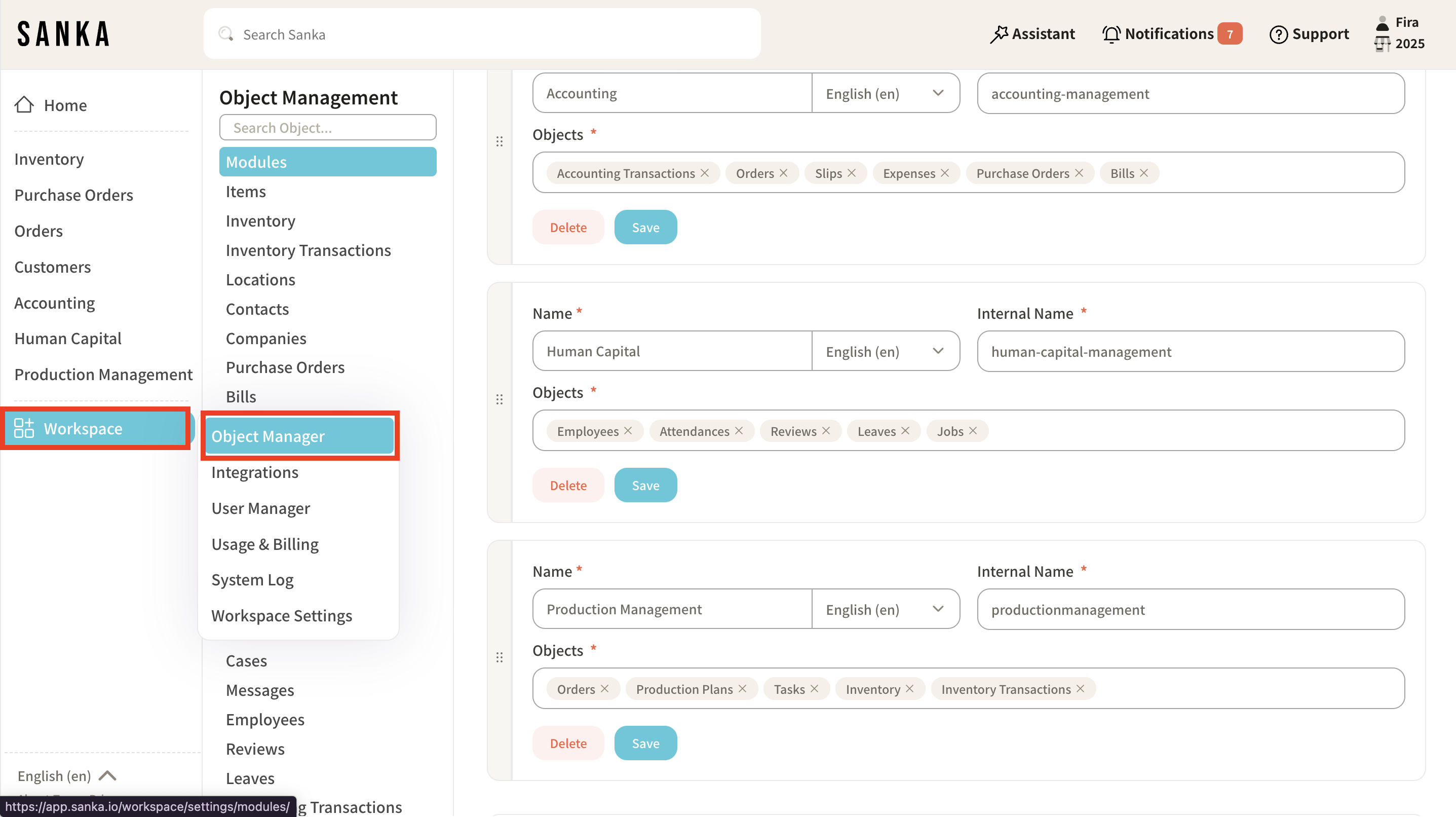Click the Sanka search magnifier icon
The width and height of the screenshot is (1456, 817).
click(225, 34)
